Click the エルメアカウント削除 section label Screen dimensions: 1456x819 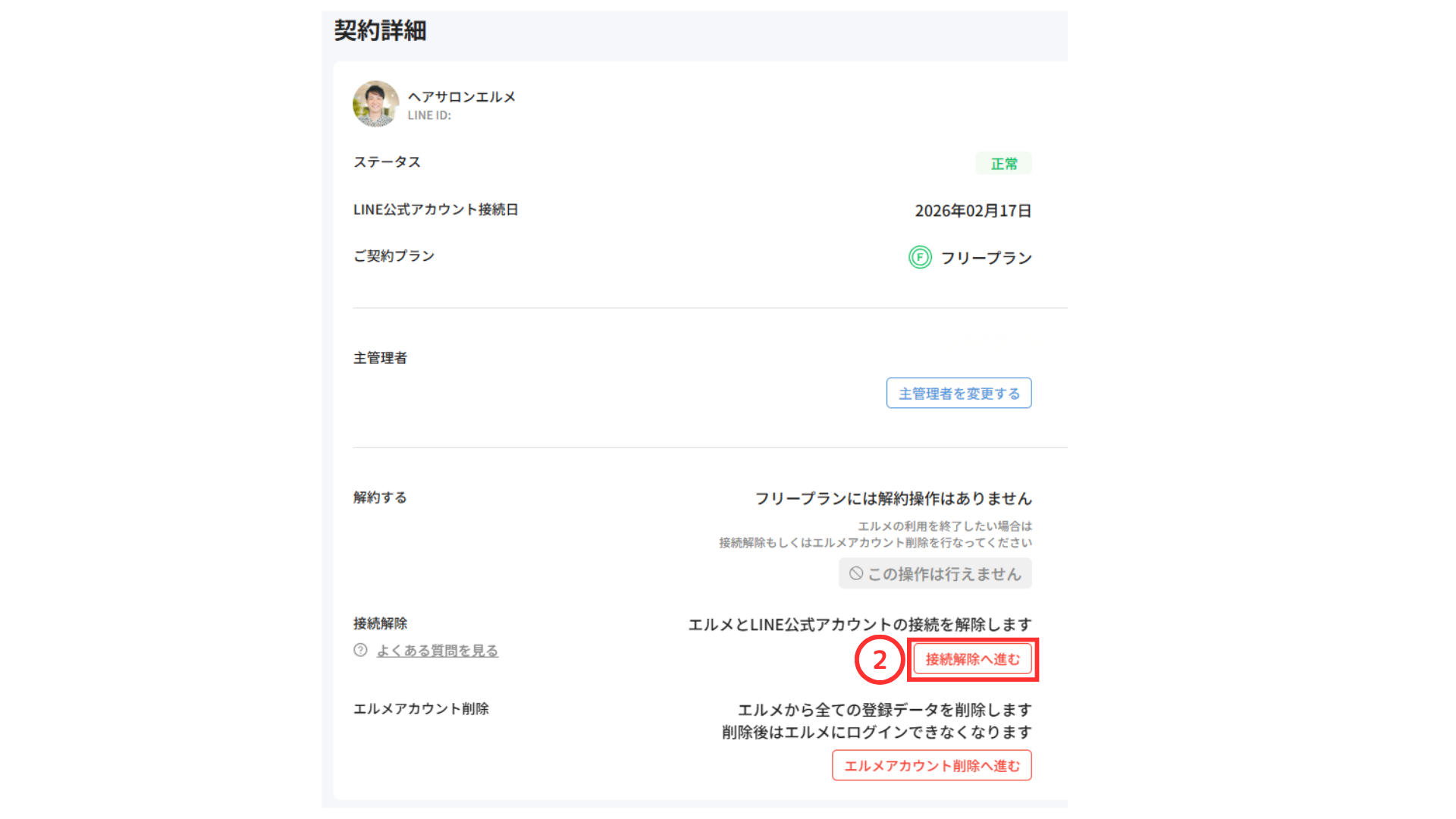(x=421, y=708)
